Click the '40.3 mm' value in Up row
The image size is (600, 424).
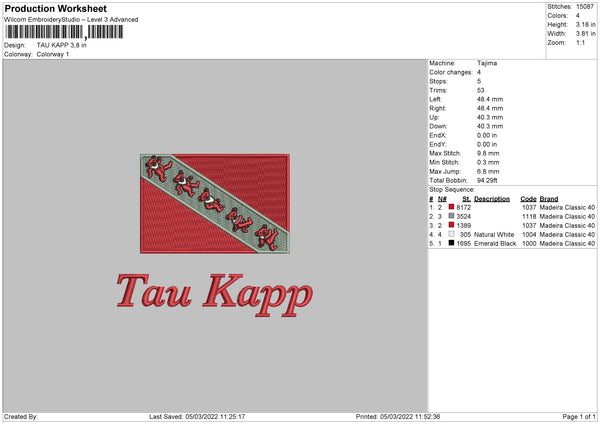(x=490, y=117)
